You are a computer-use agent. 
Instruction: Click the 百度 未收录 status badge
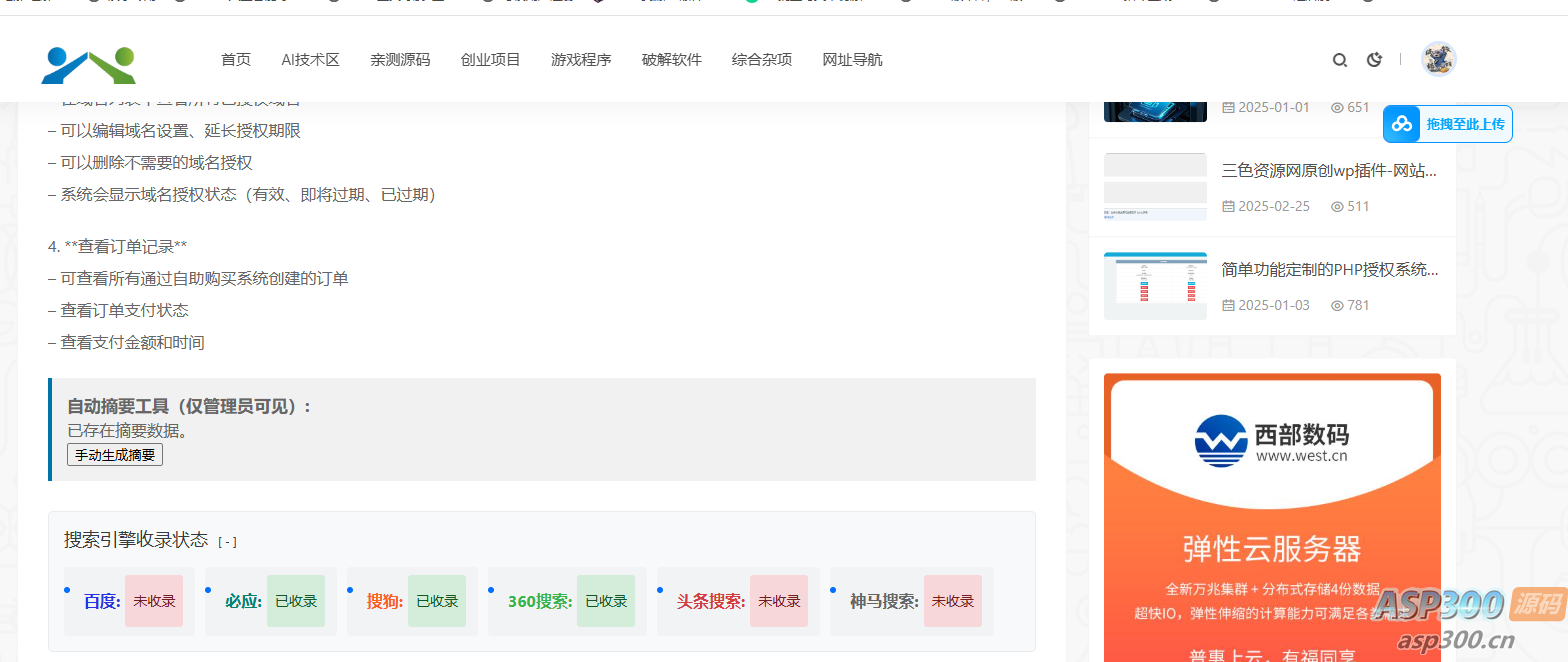click(154, 601)
